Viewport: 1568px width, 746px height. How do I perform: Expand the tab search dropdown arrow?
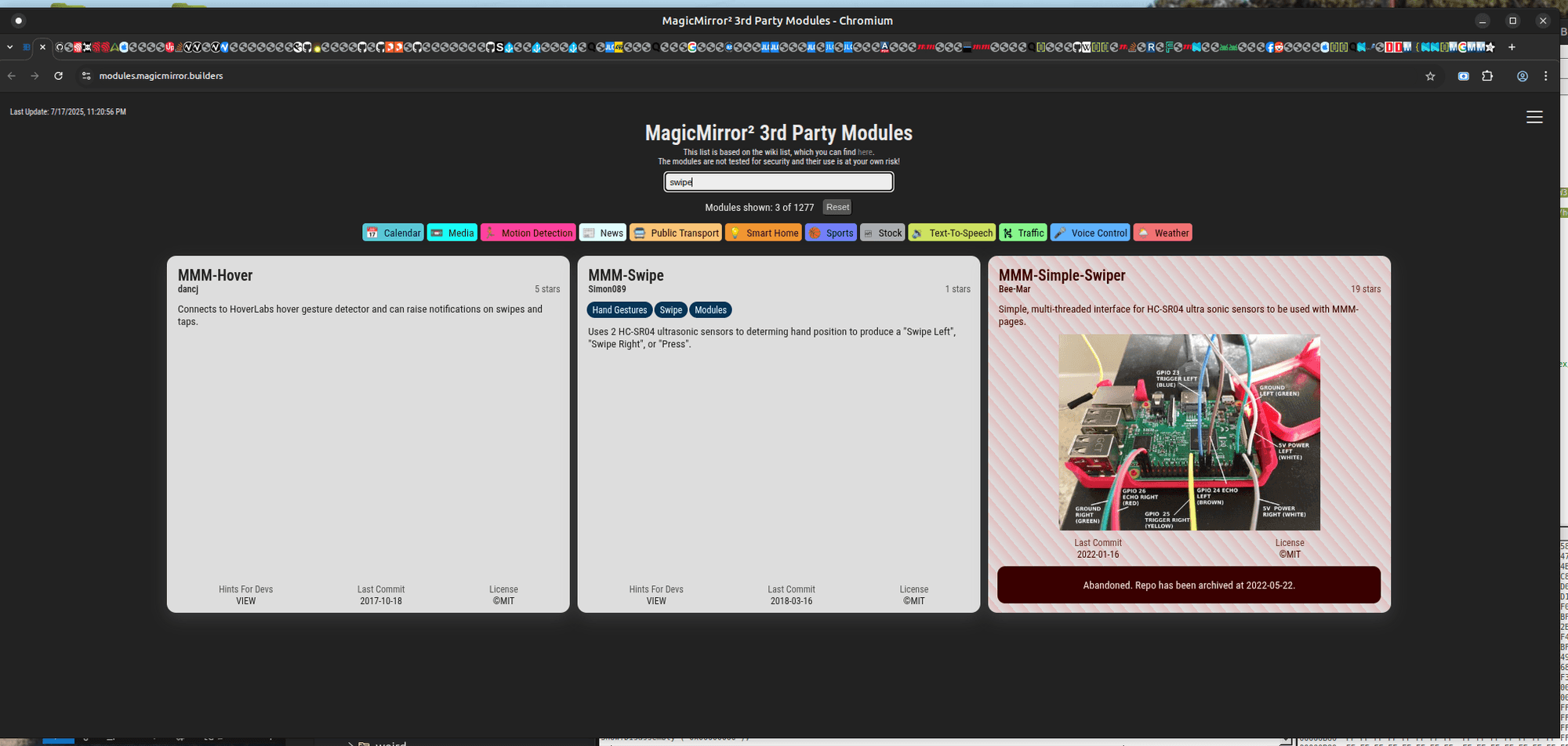pyautogui.click(x=9, y=47)
